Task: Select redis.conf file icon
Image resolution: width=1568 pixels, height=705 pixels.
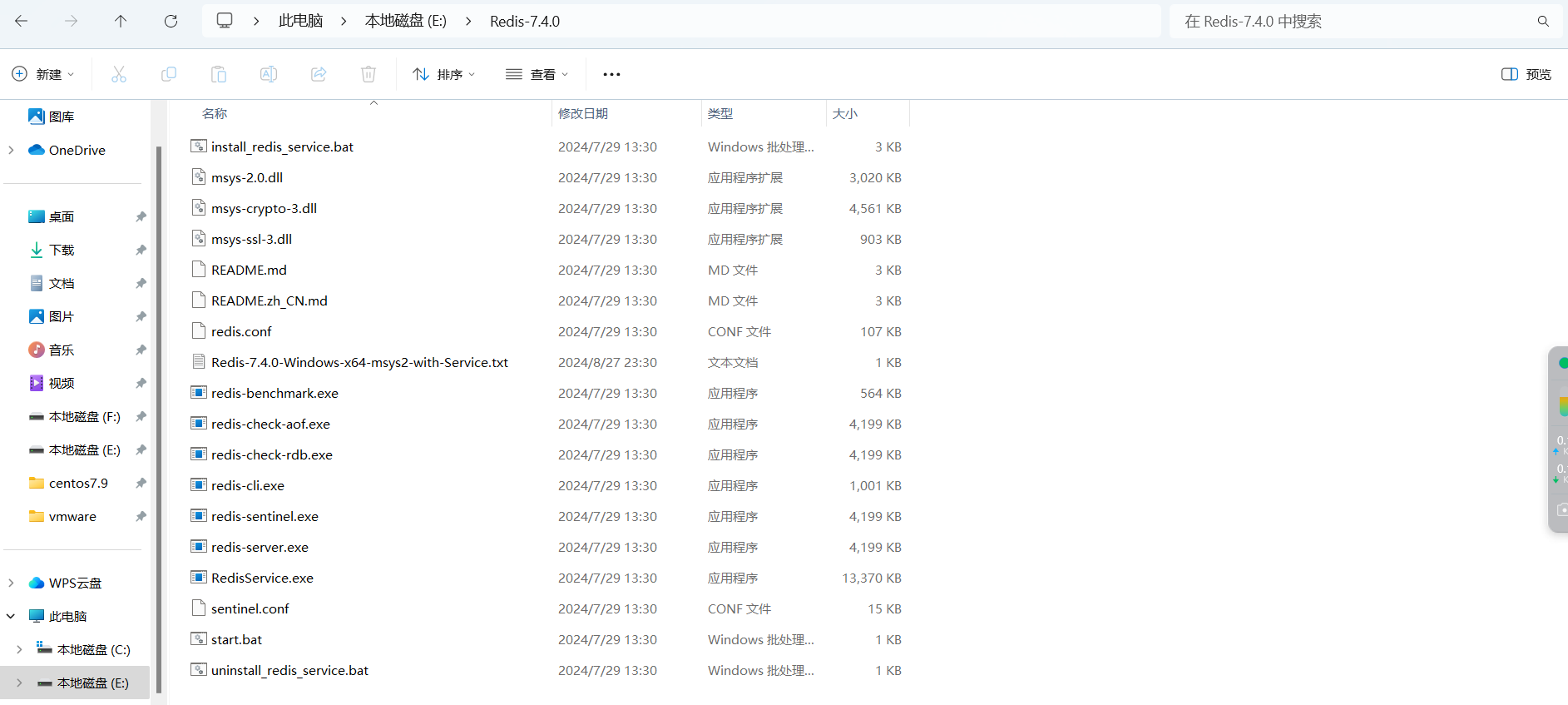Action: point(199,331)
